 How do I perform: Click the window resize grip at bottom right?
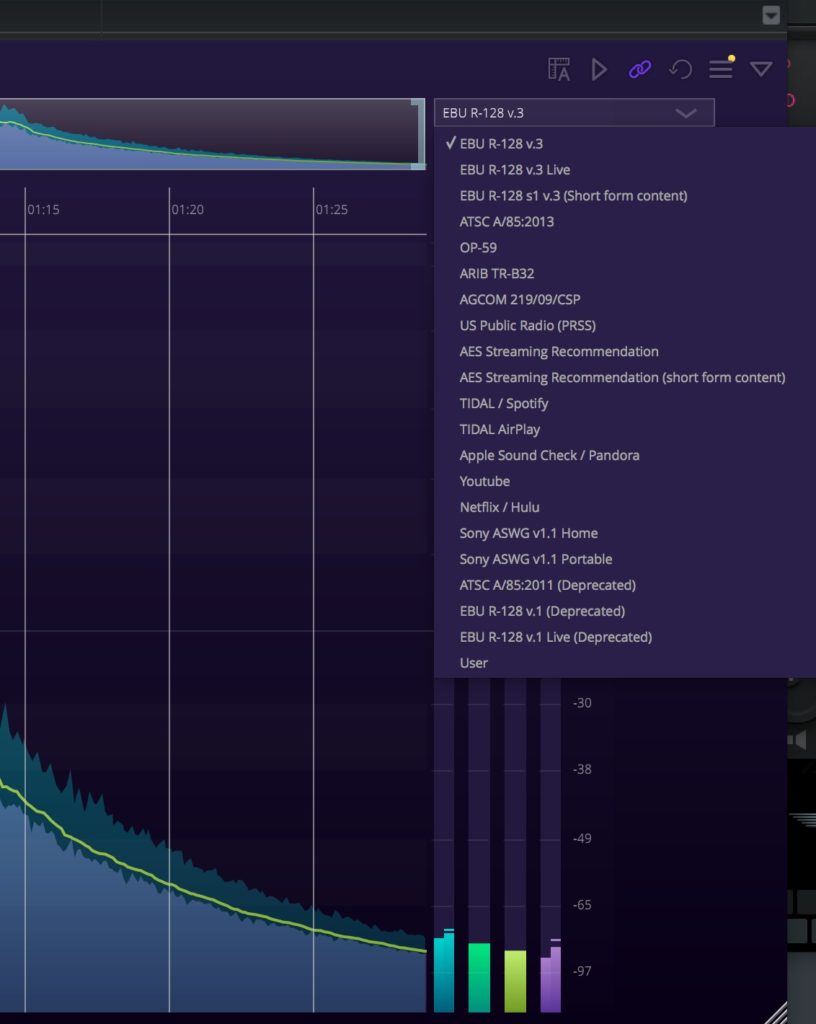[x=776, y=1012]
